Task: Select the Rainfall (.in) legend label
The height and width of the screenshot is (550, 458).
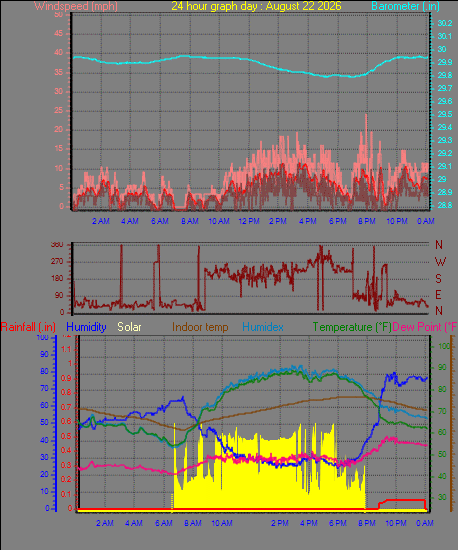Action: tap(28, 327)
